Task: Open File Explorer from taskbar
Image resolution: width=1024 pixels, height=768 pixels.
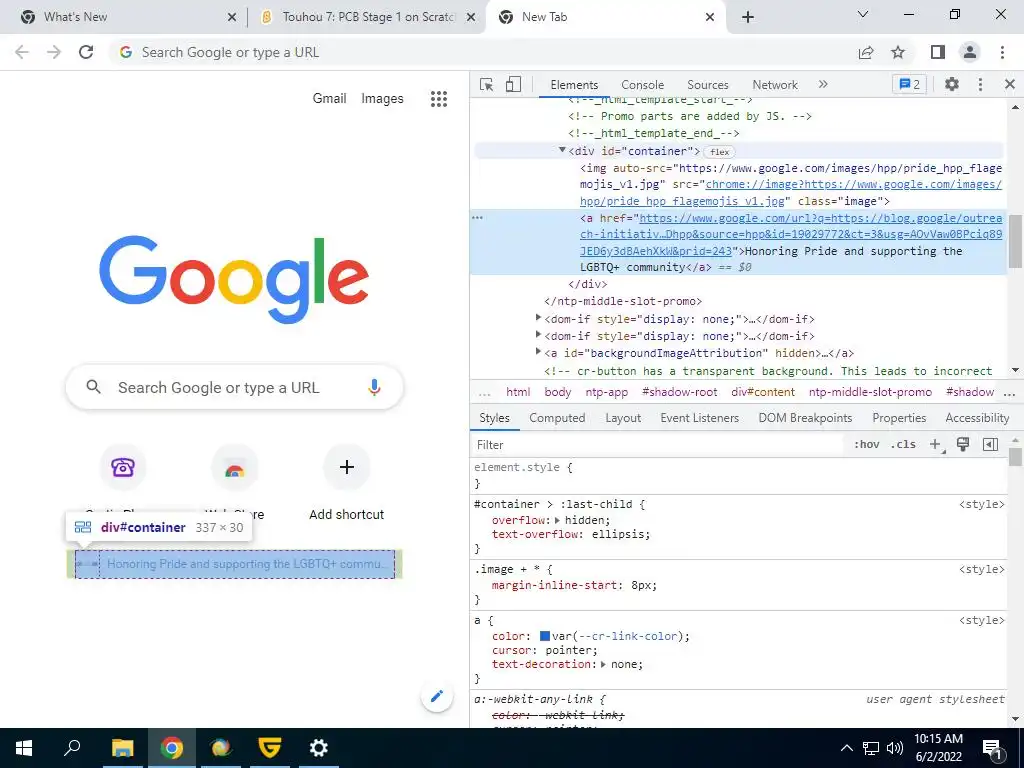Action: [122, 748]
